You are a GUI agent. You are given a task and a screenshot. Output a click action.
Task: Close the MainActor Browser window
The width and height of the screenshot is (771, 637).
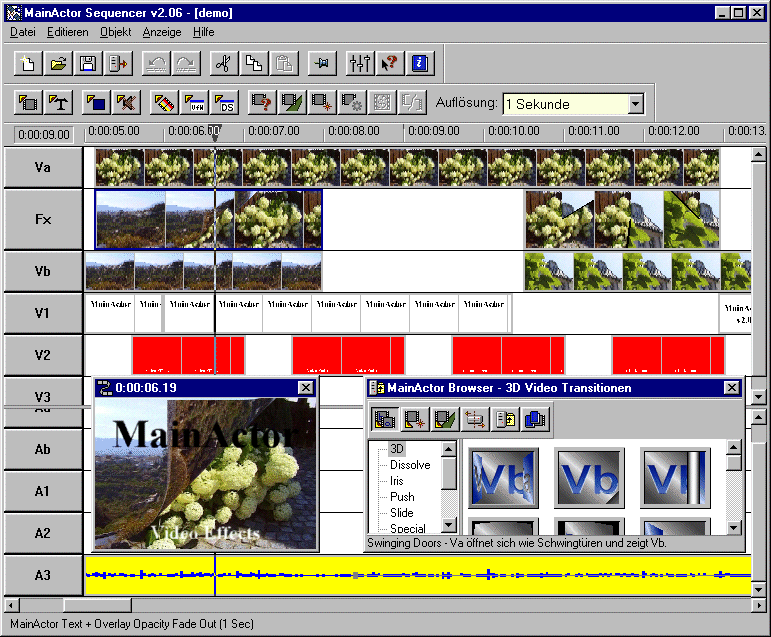click(731, 388)
